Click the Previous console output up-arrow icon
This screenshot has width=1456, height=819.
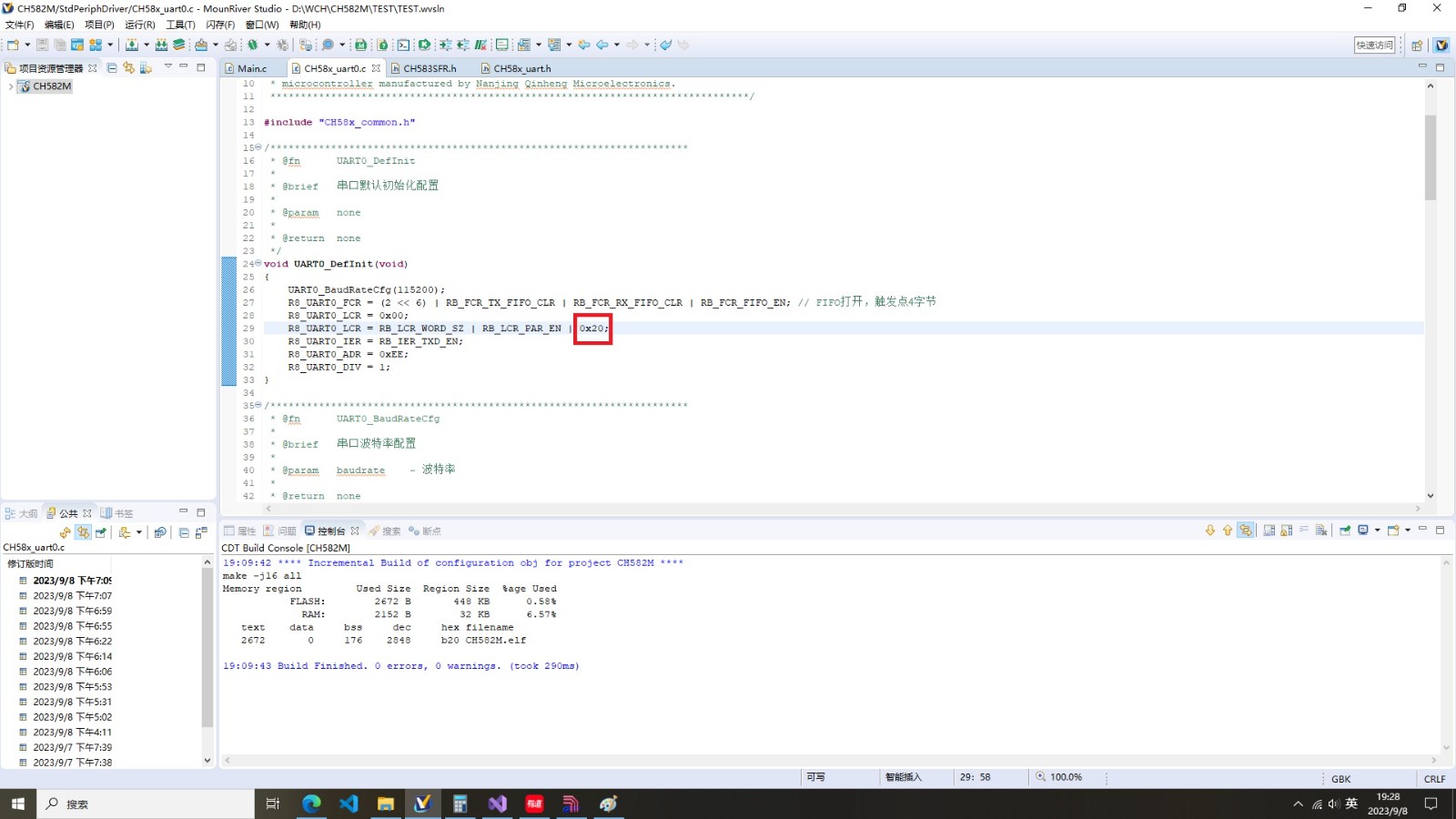(x=1228, y=530)
